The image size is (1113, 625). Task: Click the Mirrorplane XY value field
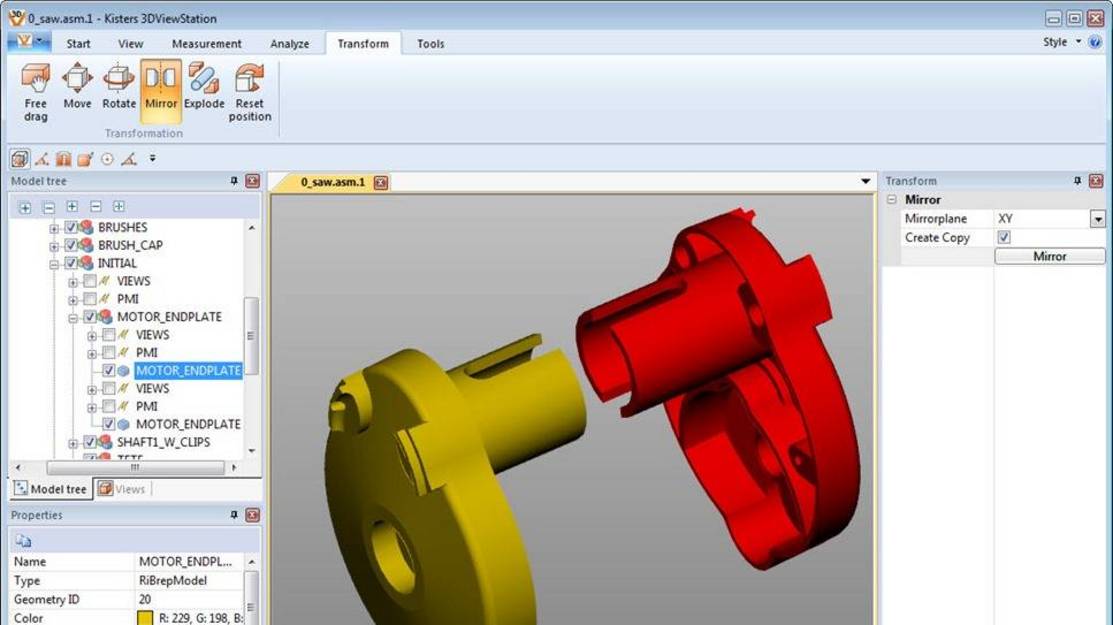(1042, 219)
